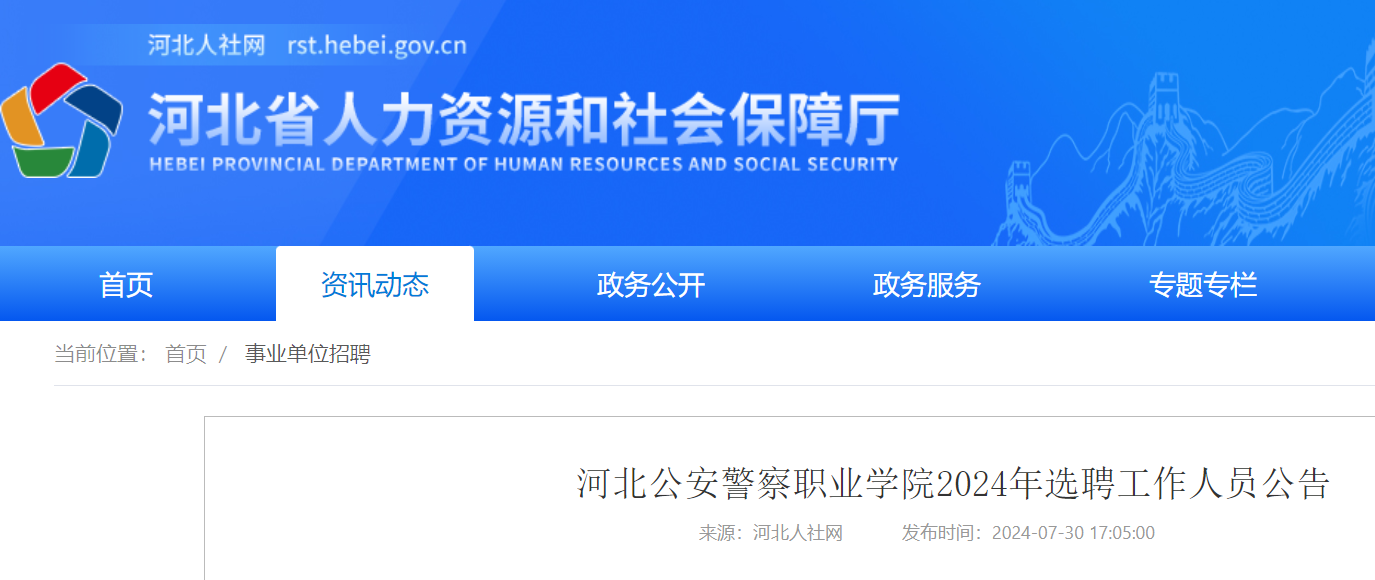Click the 发布时间 2024-07-30 timestamp

pyautogui.click(x=1028, y=533)
